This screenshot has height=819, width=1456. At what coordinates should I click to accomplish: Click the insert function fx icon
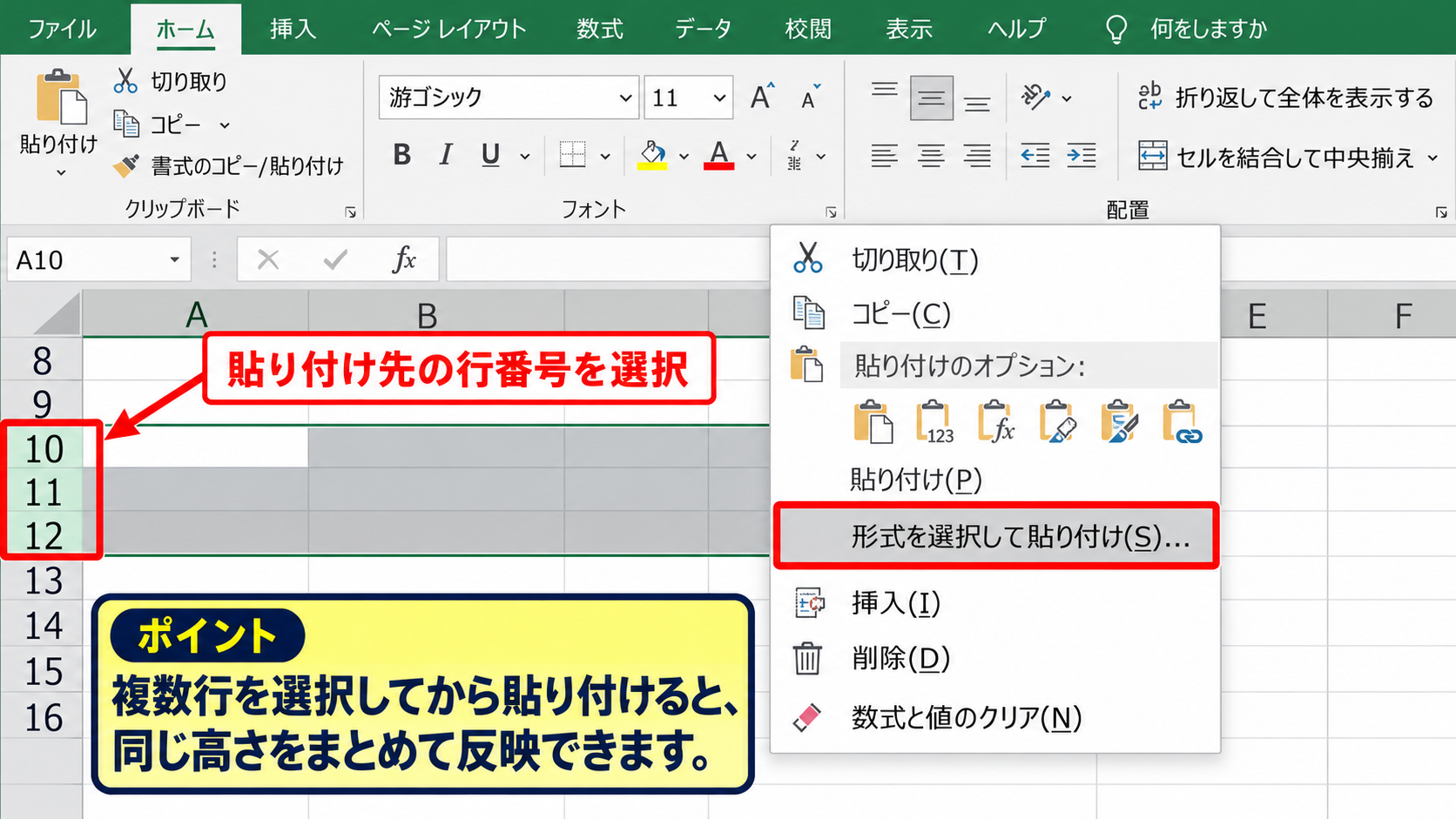[x=403, y=259]
